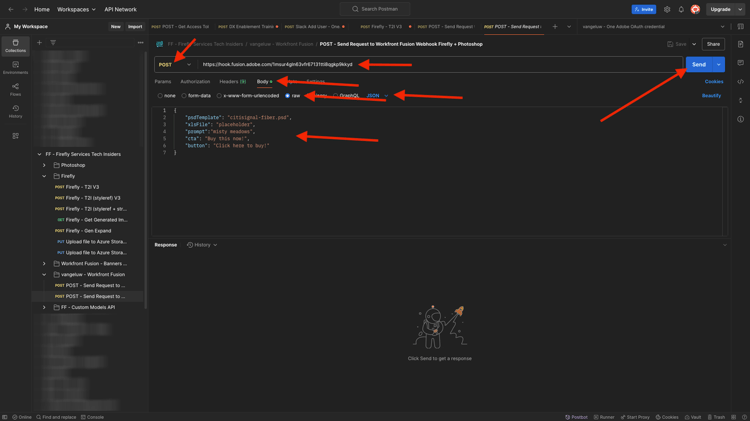Open the configure sidebar grid icon
This screenshot has height=421, width=750.
15,136
